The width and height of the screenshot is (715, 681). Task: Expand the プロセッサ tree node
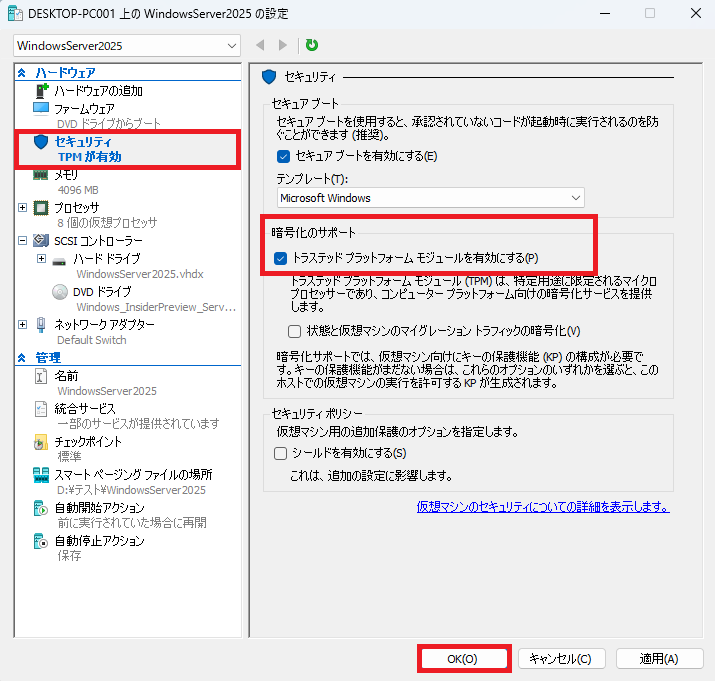coord(22,208)
